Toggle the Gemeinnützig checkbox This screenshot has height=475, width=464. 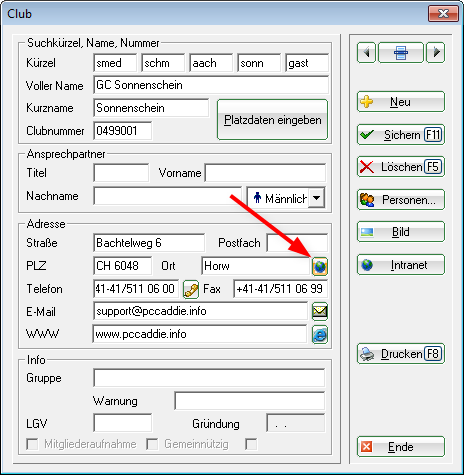click(152, 444)
